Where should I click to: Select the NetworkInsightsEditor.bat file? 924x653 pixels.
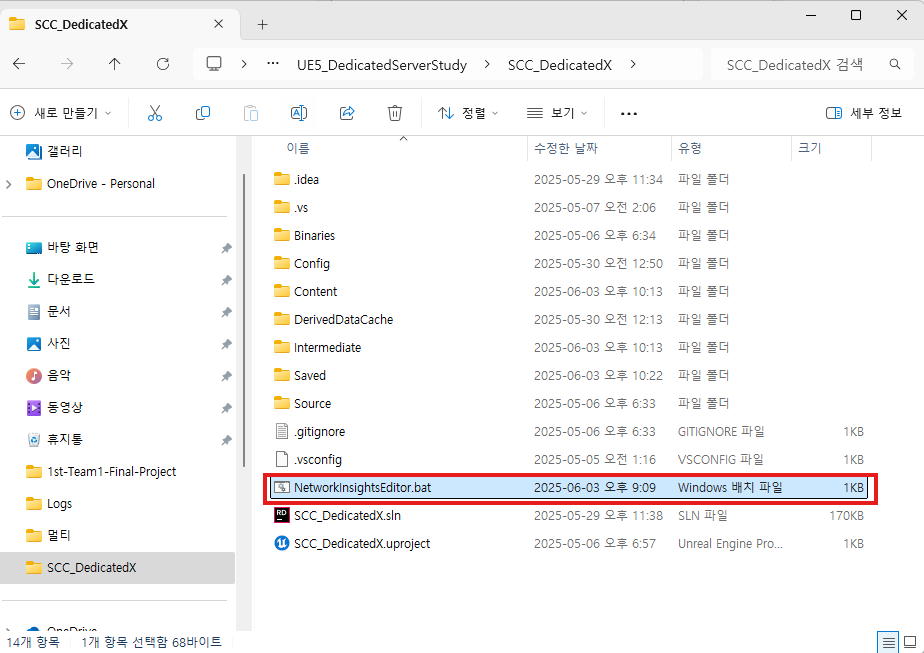pos(569,487)
